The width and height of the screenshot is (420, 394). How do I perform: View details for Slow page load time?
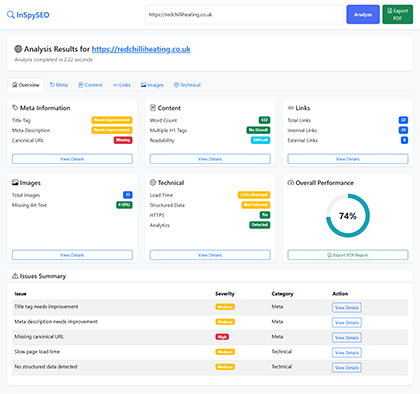tap(347, 352)
